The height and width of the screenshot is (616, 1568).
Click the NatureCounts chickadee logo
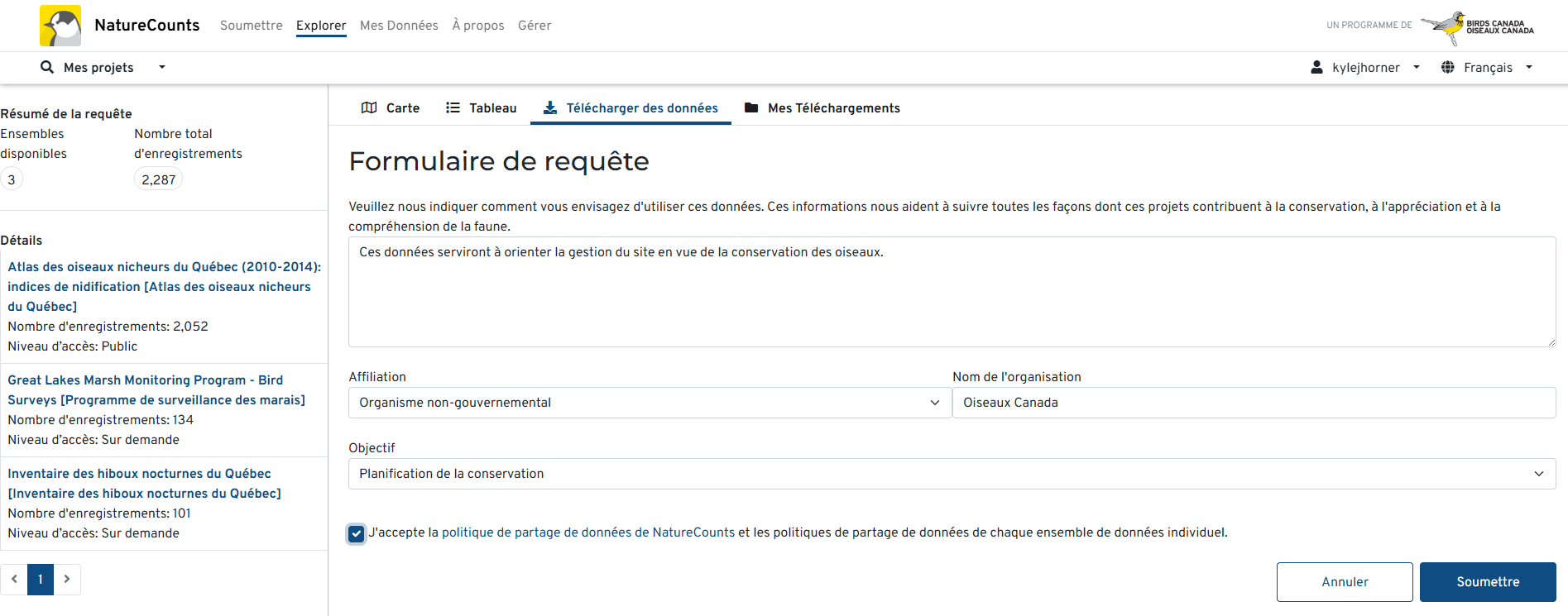coord(60,26)
